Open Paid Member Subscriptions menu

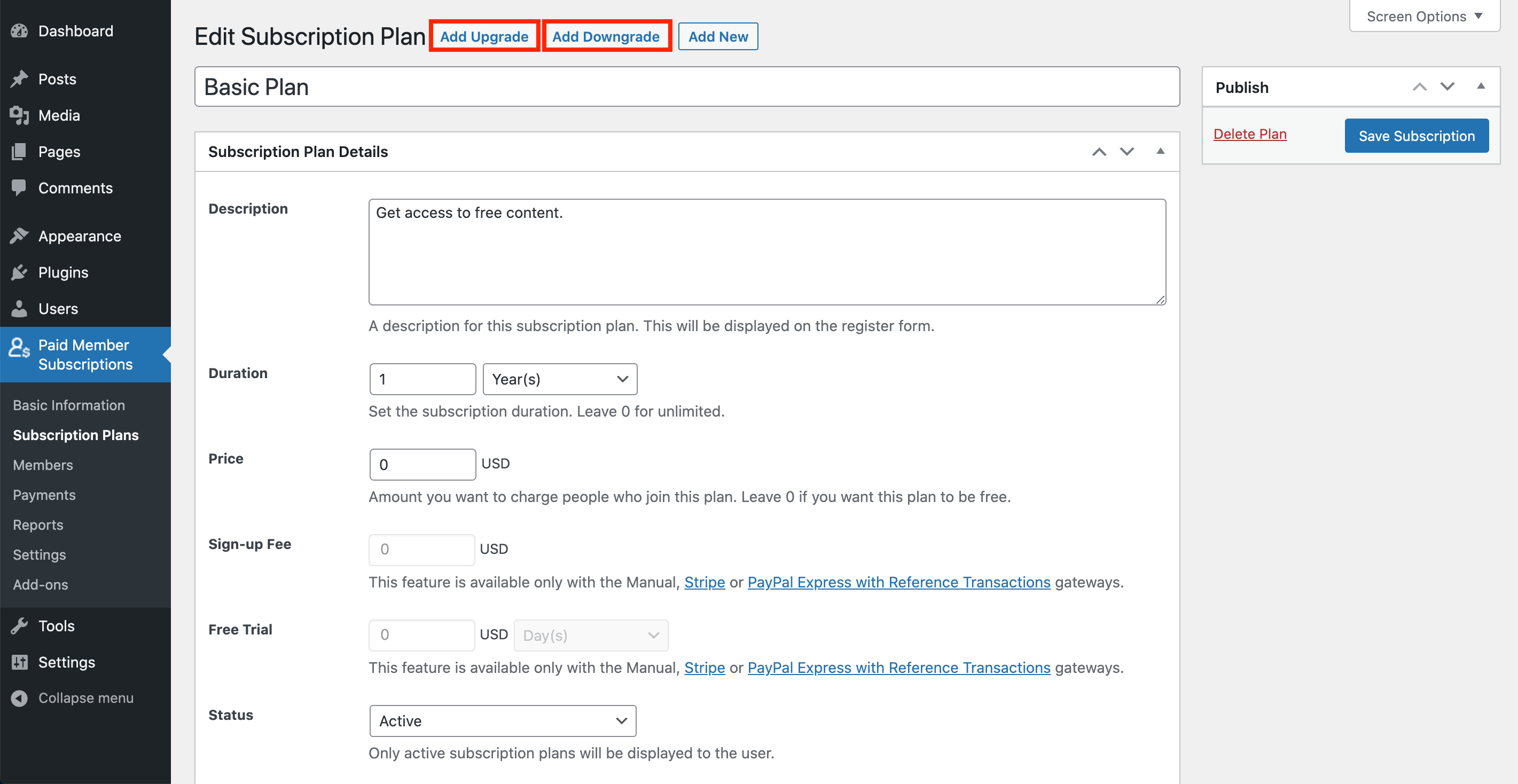(x=85, y=355)
